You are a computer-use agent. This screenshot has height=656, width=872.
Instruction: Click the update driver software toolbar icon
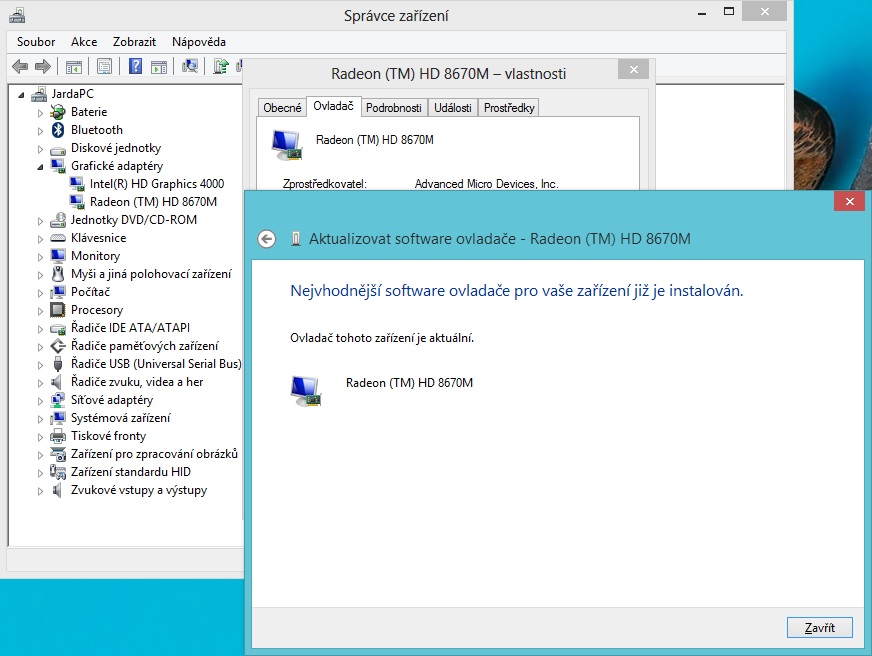pos(220,67)
